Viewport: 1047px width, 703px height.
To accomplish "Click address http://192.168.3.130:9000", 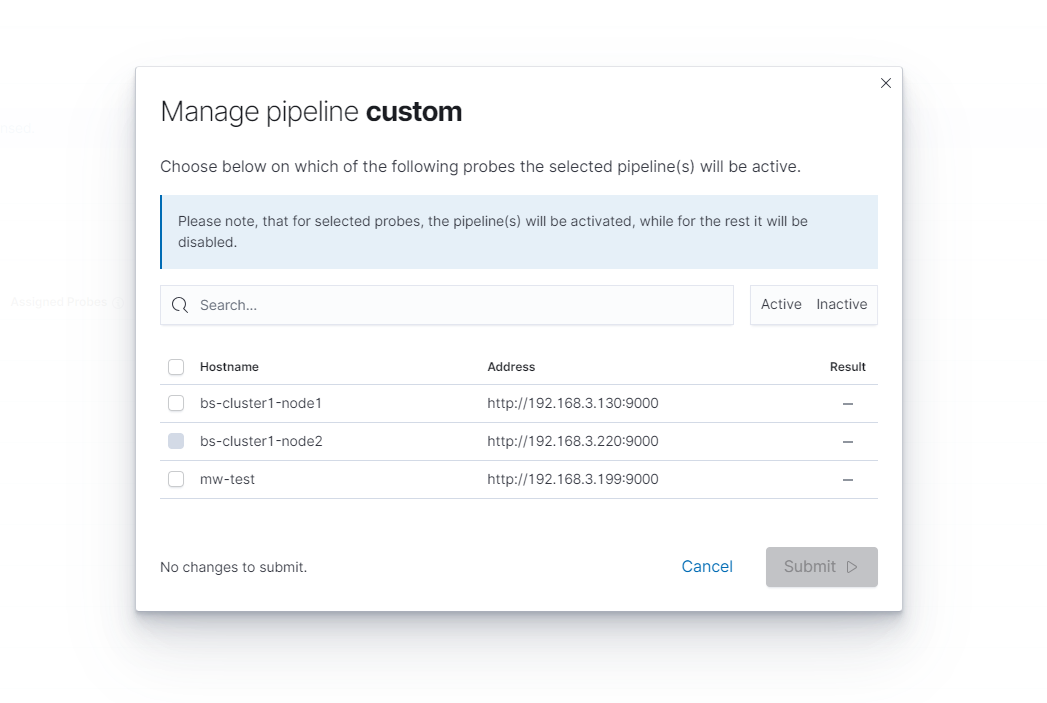I will click(572, 403).
